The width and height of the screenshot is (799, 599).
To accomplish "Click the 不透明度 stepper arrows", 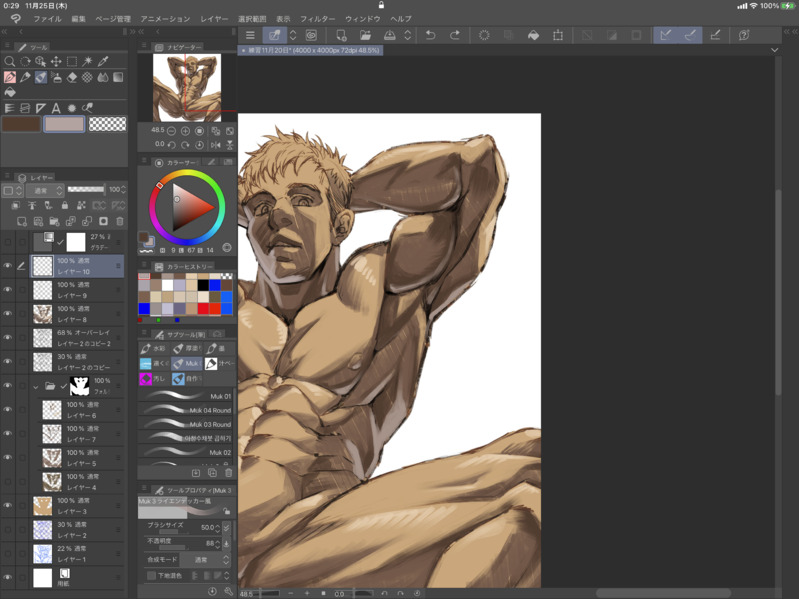I will (x=218, y=544).
